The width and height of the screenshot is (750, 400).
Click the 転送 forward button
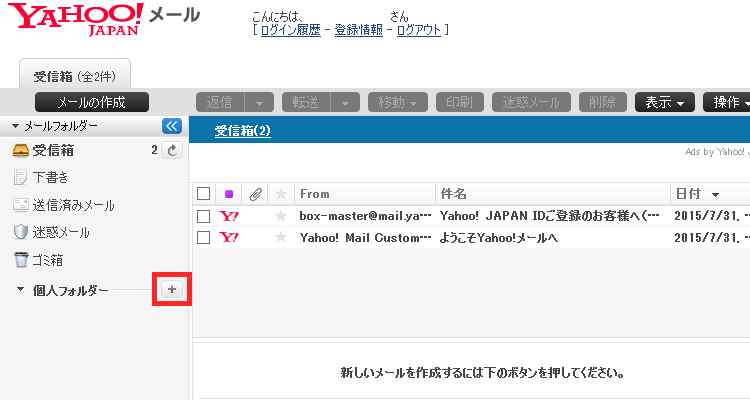click(306, 102)
